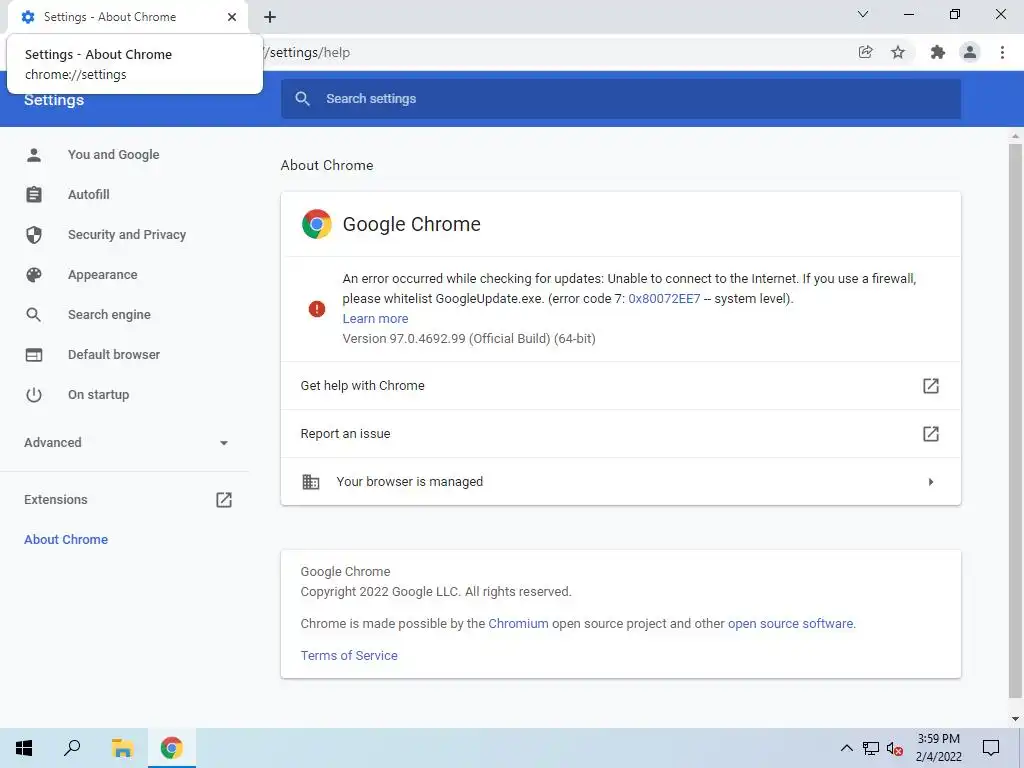Click Report an issue row
The width and height of the screenshot is (1024, 768).
tap(620, 434)
